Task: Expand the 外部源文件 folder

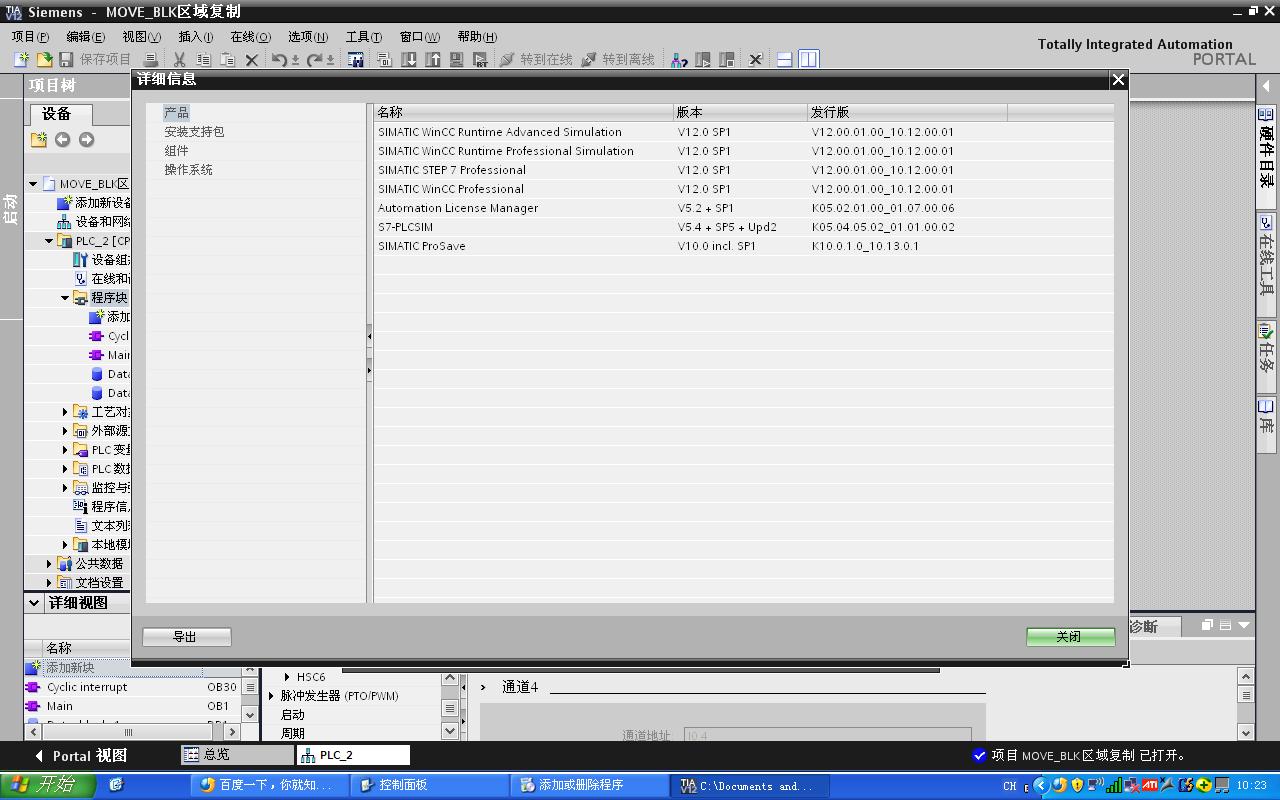Action: (x=65, y=431)
